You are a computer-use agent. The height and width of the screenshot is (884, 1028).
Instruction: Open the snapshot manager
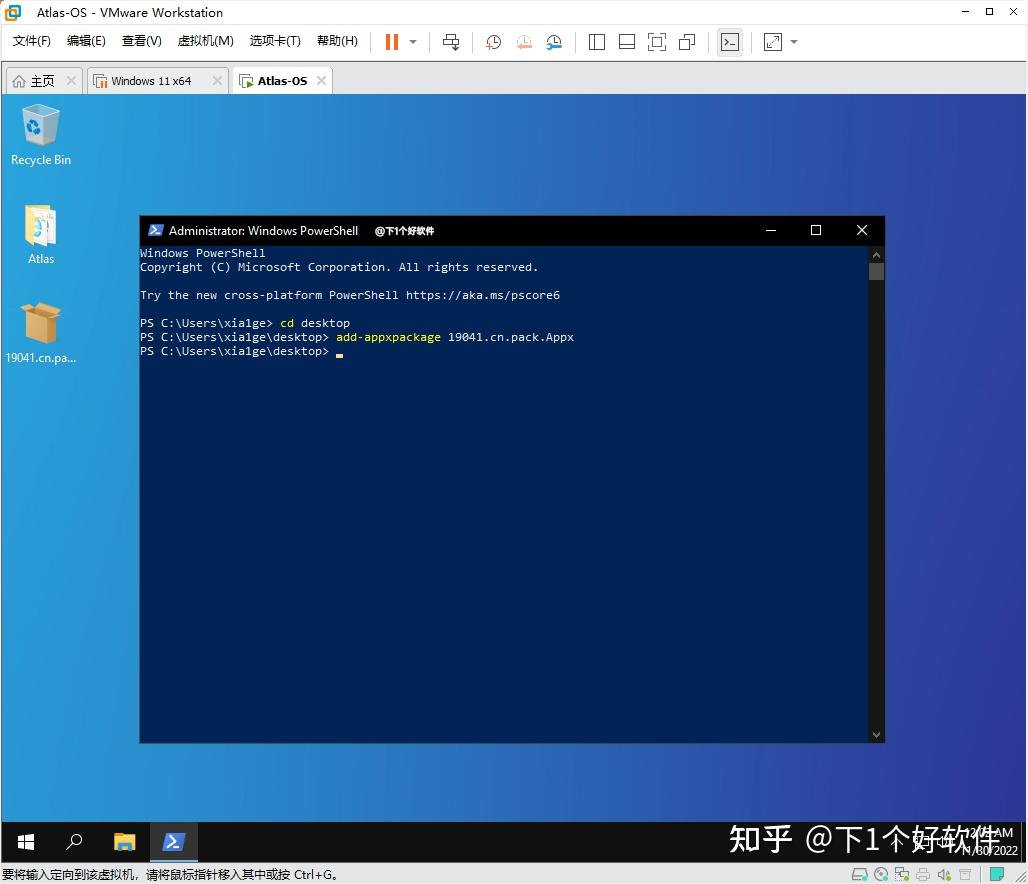point(554,42)
